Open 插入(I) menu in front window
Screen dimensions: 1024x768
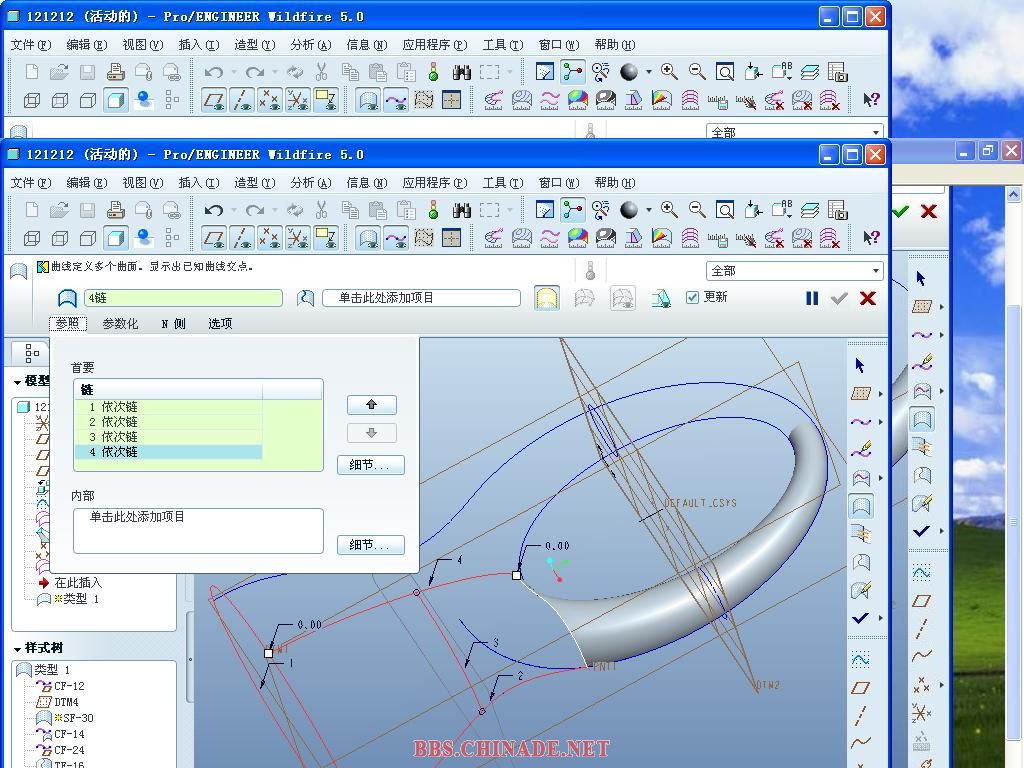tap(199, 183)
